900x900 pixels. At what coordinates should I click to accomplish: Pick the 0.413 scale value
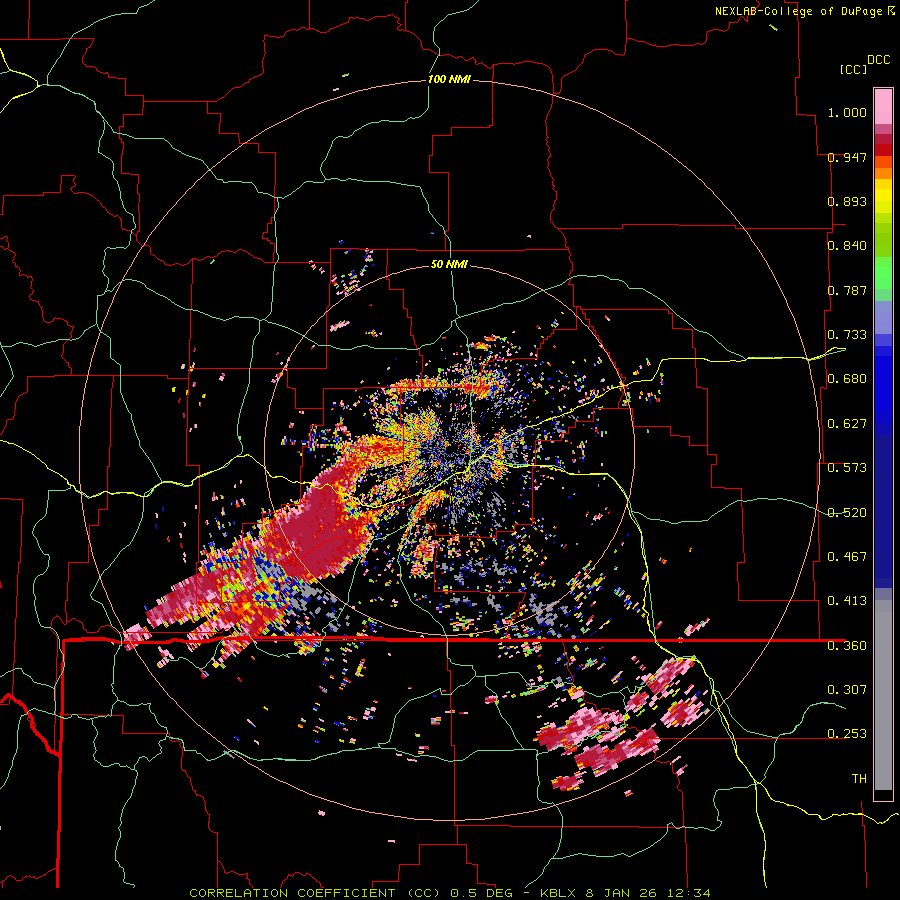[847, 601]
